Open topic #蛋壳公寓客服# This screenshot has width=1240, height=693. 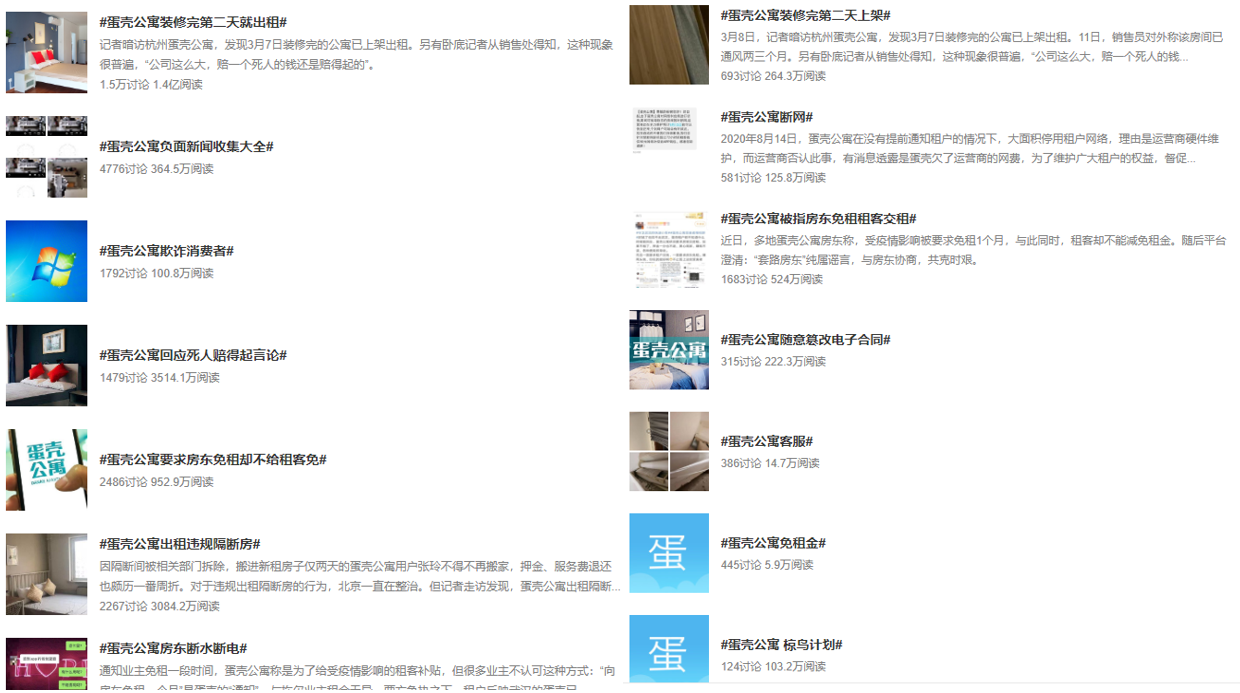[767, 441]
